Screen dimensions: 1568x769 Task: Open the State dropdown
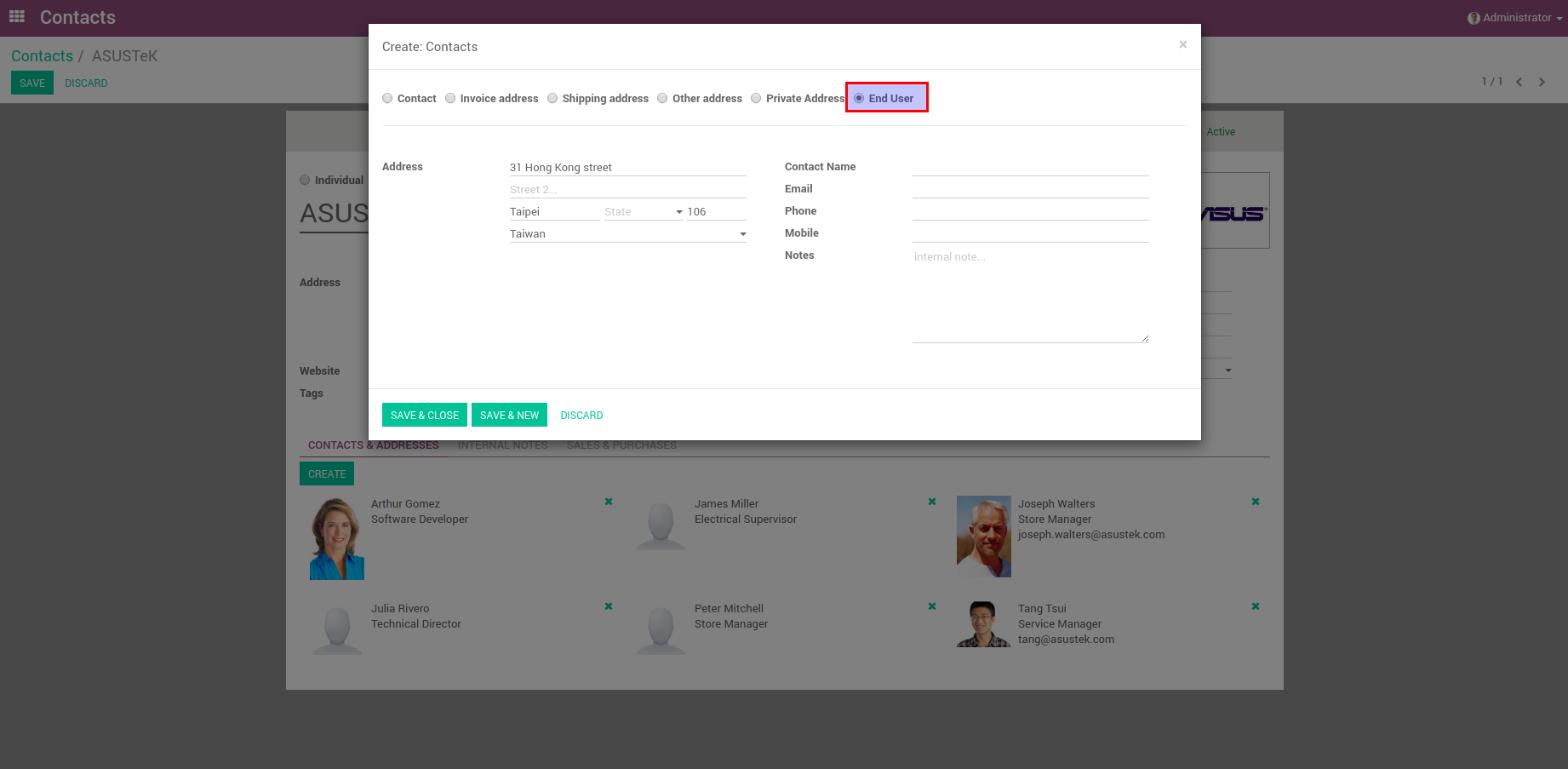[644, 211]
